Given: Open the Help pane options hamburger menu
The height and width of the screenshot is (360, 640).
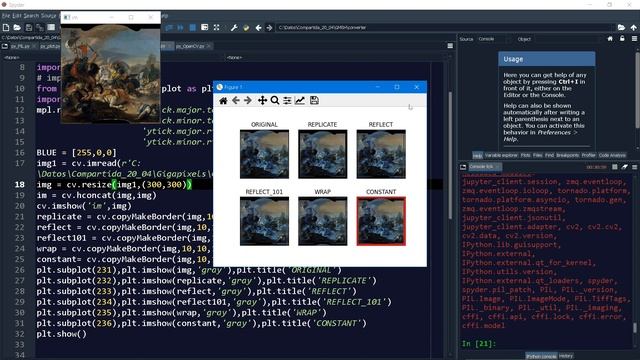Looking at the screenshot, I should 634,39.
